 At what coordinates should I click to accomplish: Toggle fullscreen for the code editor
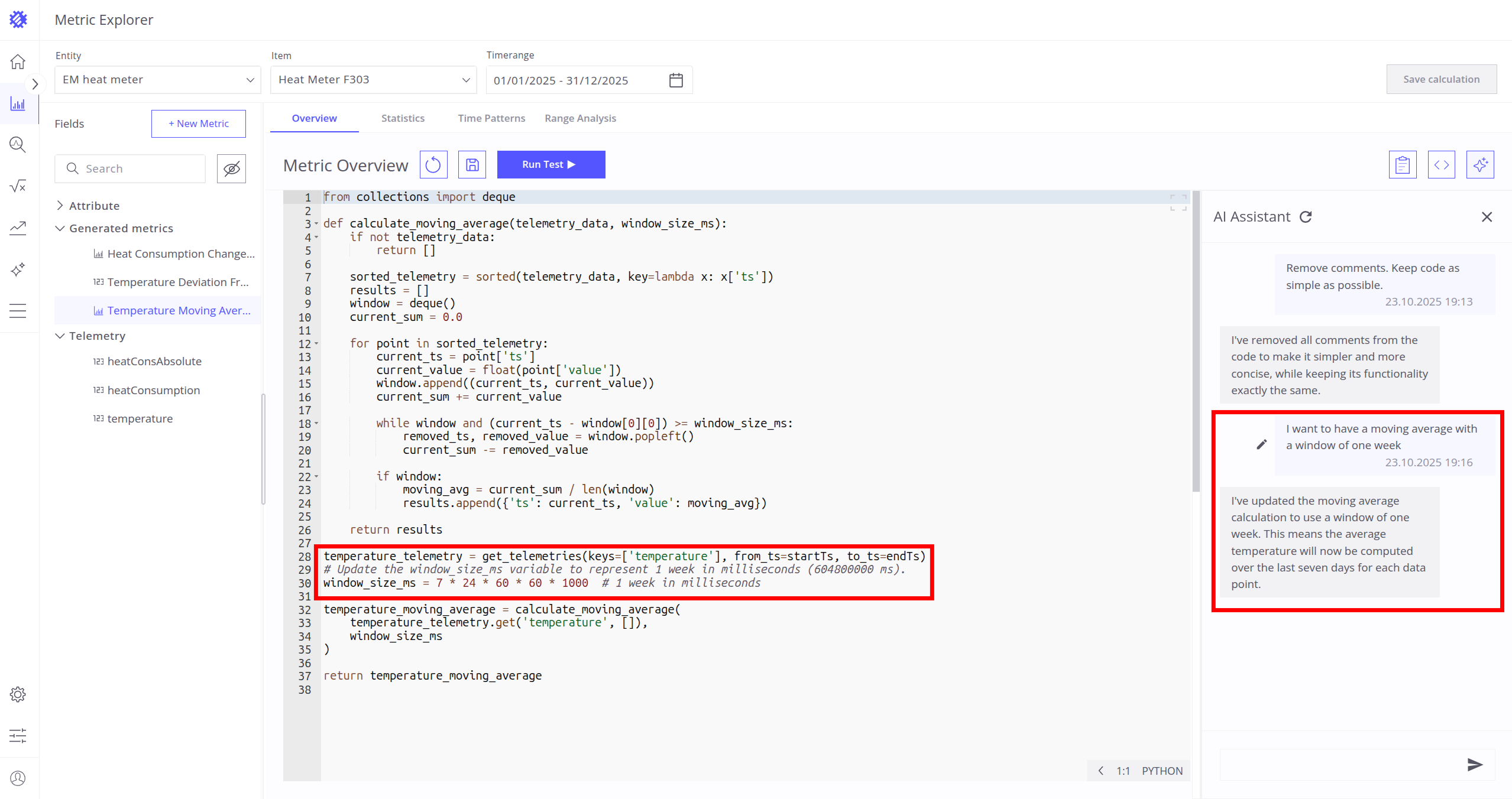point(1178,203)
